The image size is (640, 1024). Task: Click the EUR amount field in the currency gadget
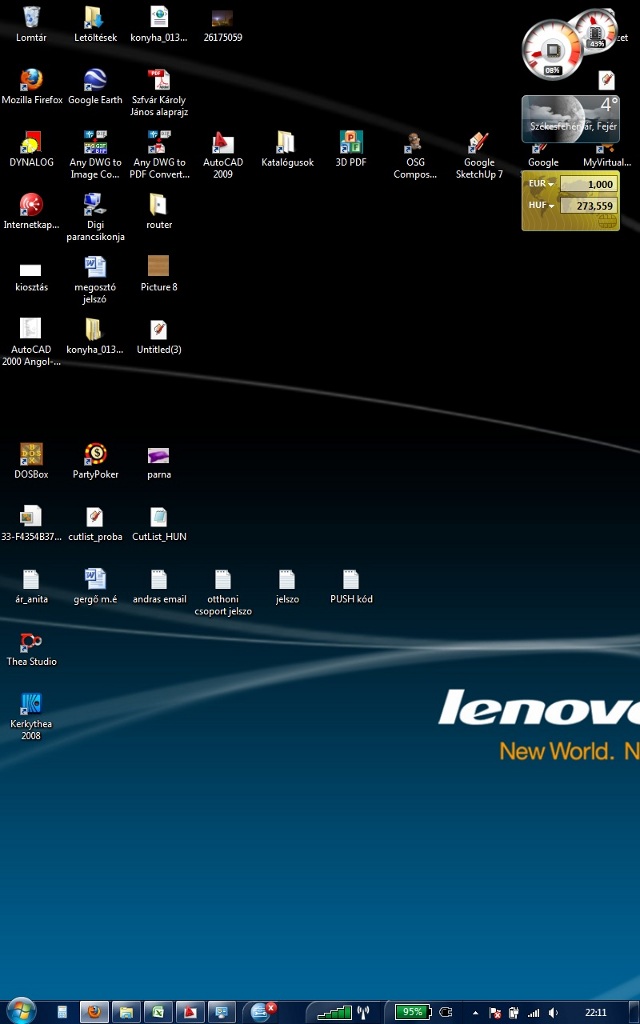point(588,184)
